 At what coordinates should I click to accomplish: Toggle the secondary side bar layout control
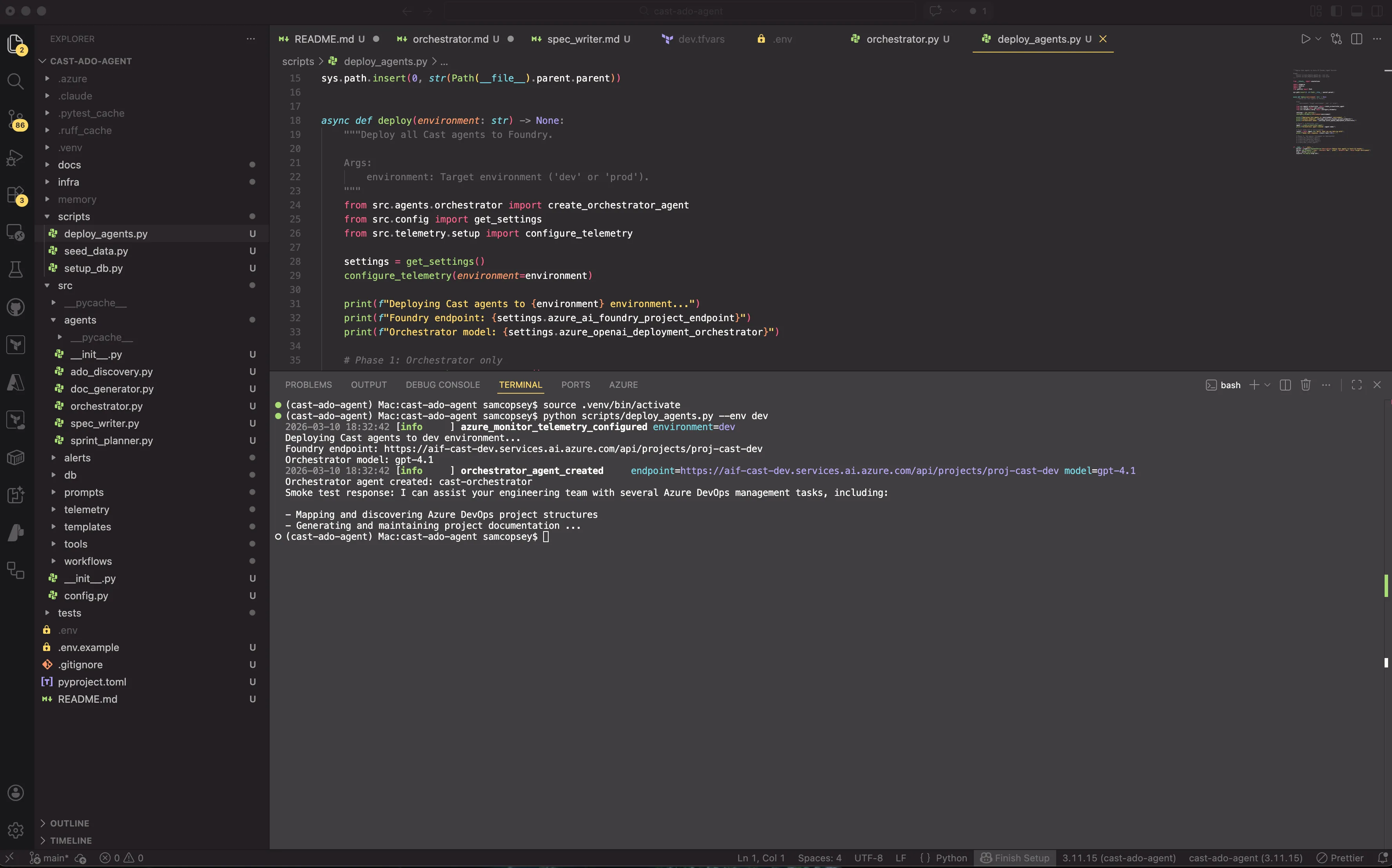coord(1377,10)
